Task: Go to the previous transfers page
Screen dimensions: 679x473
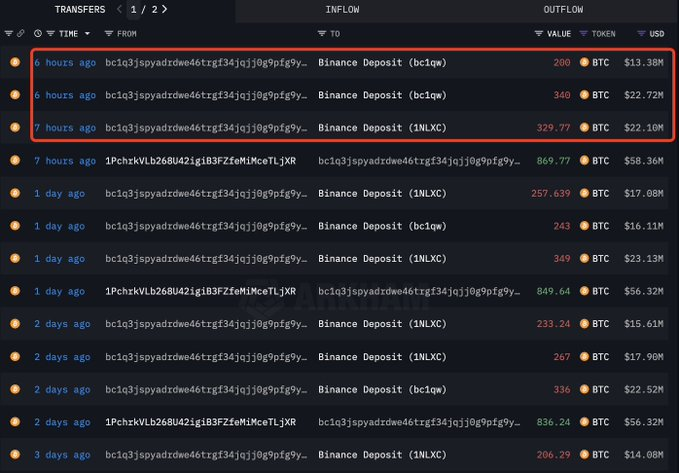Action: pos(119,10)
